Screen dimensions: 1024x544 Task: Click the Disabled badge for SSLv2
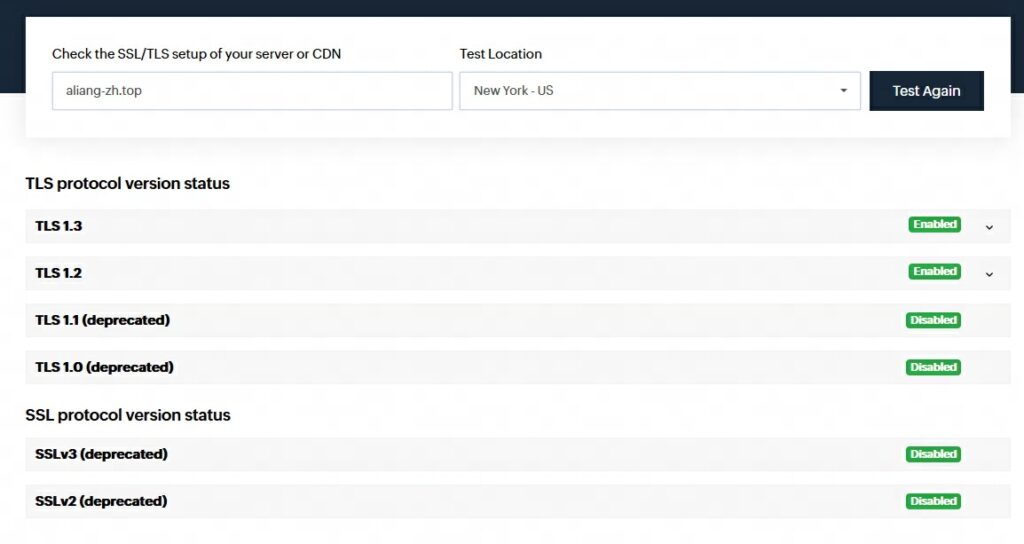[933, 502]
